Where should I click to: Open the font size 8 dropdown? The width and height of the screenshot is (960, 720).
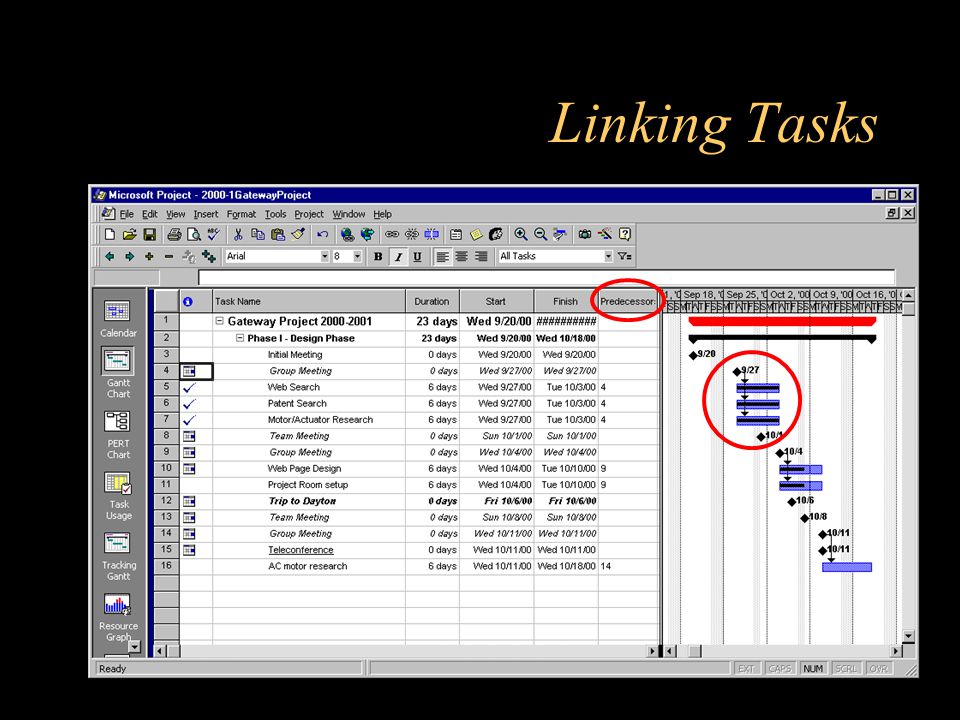click(x=357, y=257)
